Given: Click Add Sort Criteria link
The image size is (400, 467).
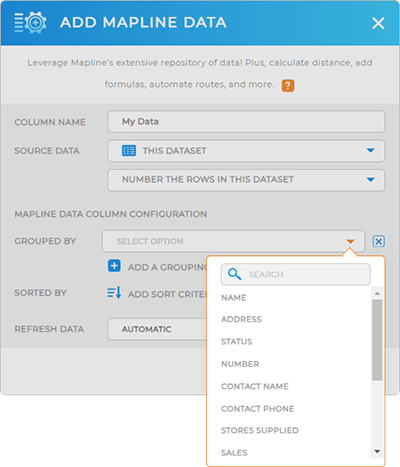Looking at the screenshot, I should [168, 294].
